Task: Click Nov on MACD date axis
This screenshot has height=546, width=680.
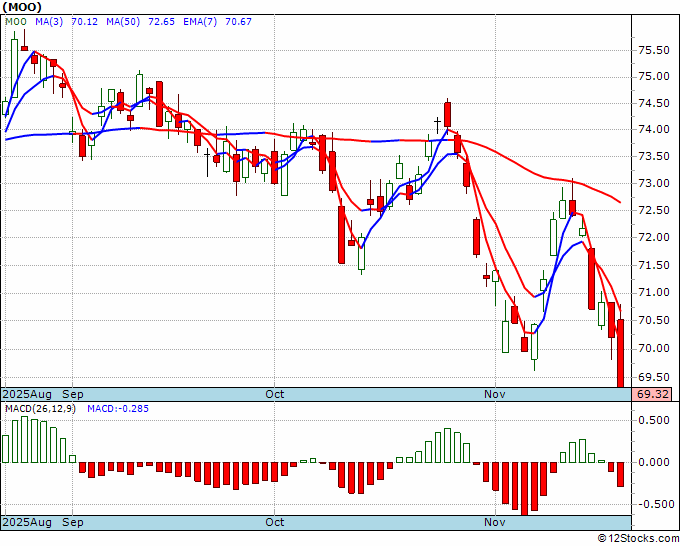Action: tap(495, 523)
